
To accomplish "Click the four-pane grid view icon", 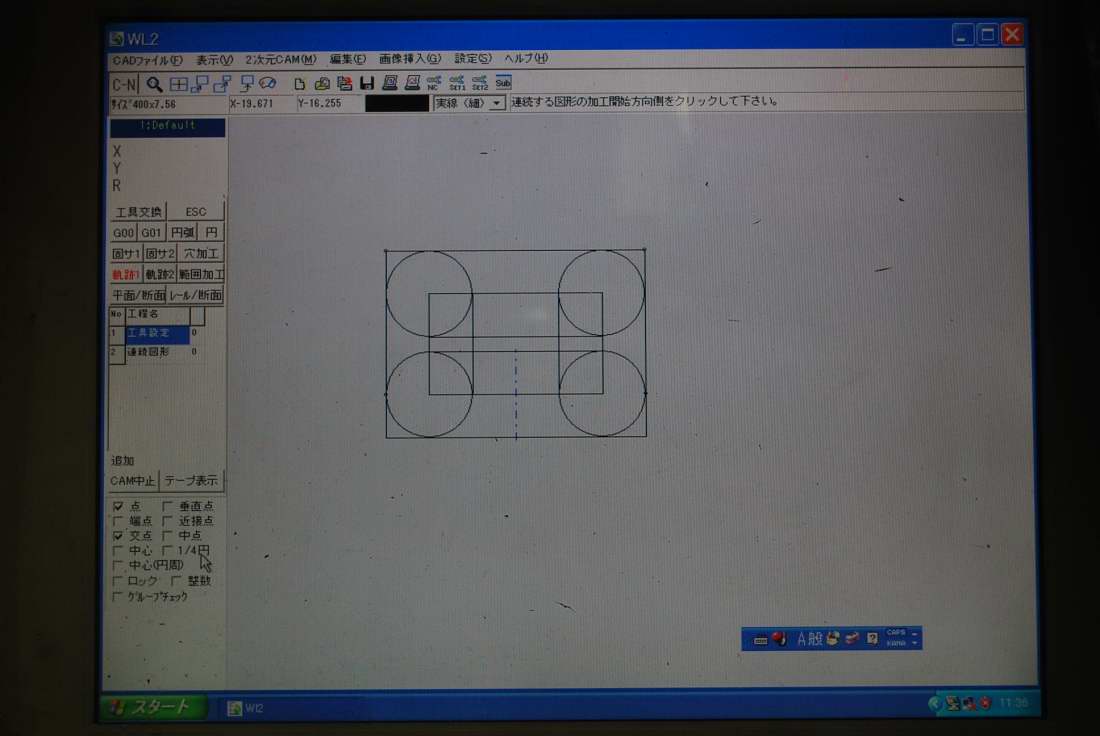I will coord(179,84).
